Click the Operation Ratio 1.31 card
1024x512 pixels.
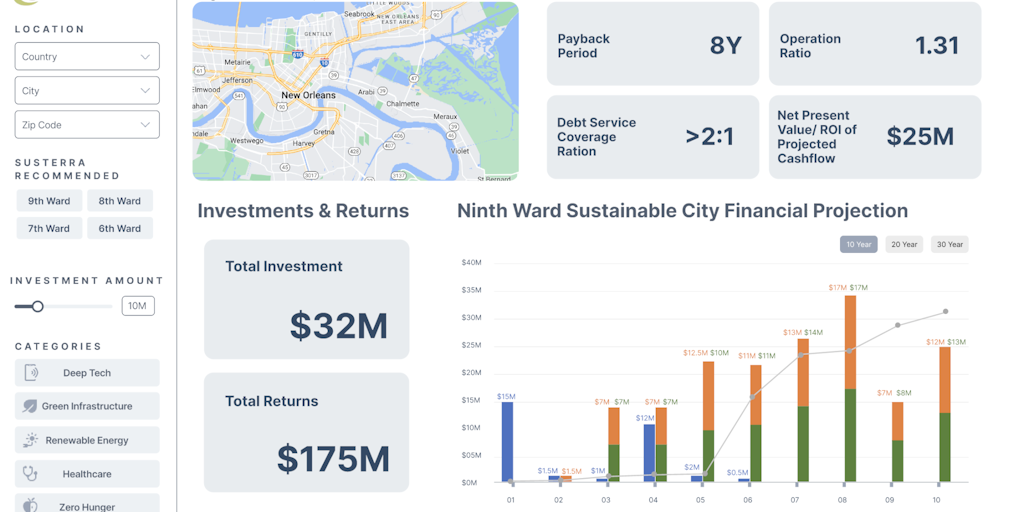pos(875,44)
